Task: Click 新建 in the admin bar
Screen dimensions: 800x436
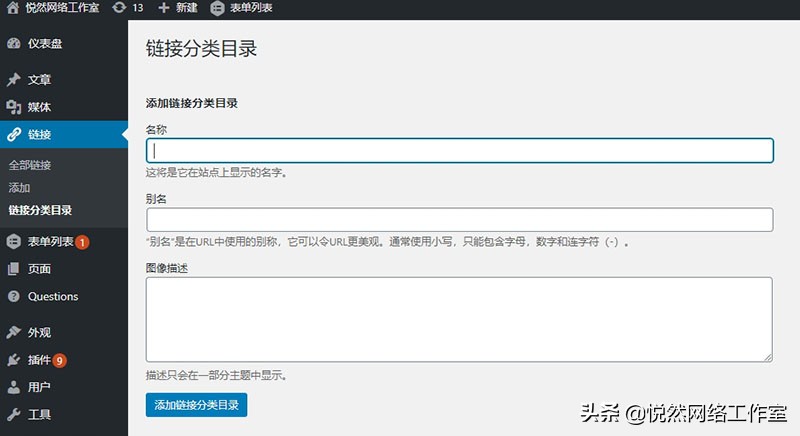Action: pyautogui.click(x=187, y=8)
